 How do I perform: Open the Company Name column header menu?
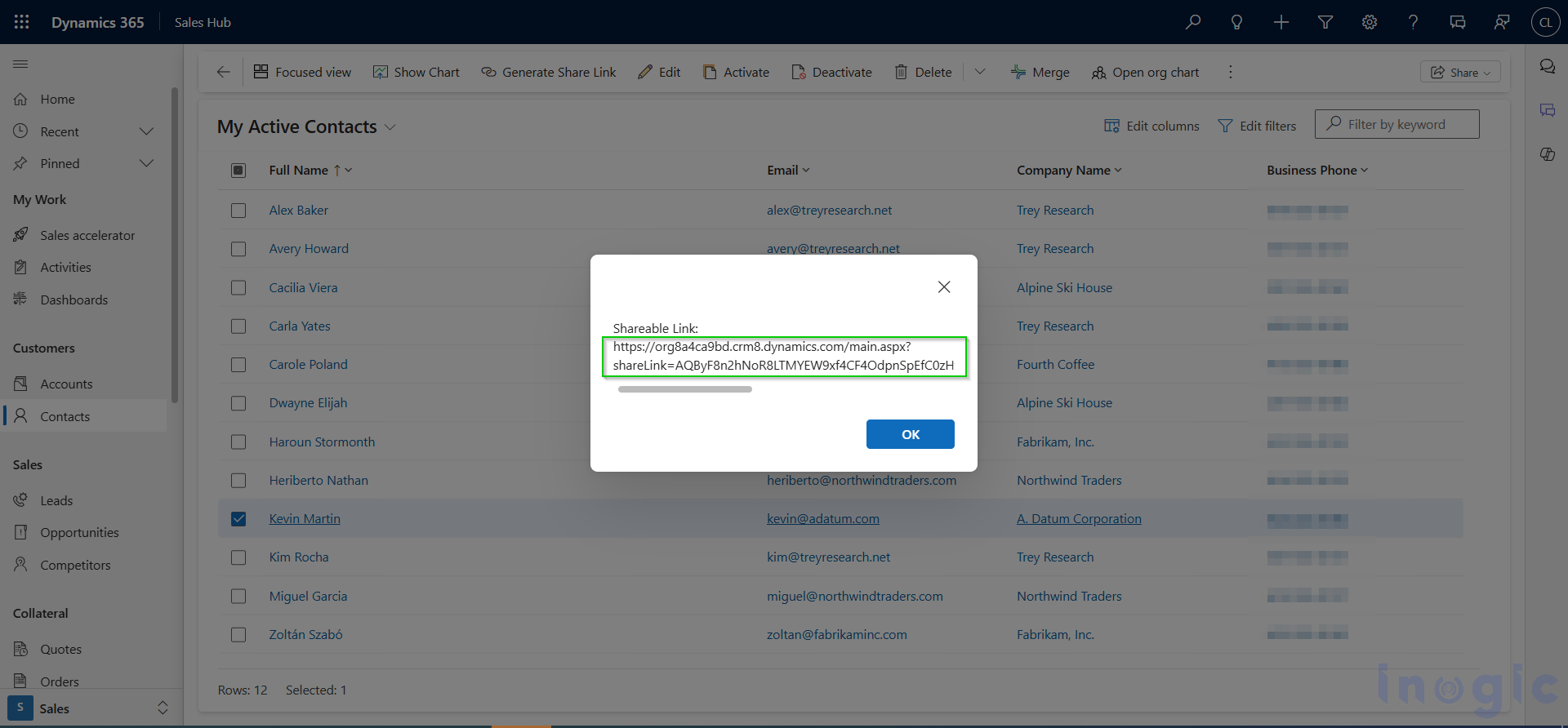click(1069, 170)
